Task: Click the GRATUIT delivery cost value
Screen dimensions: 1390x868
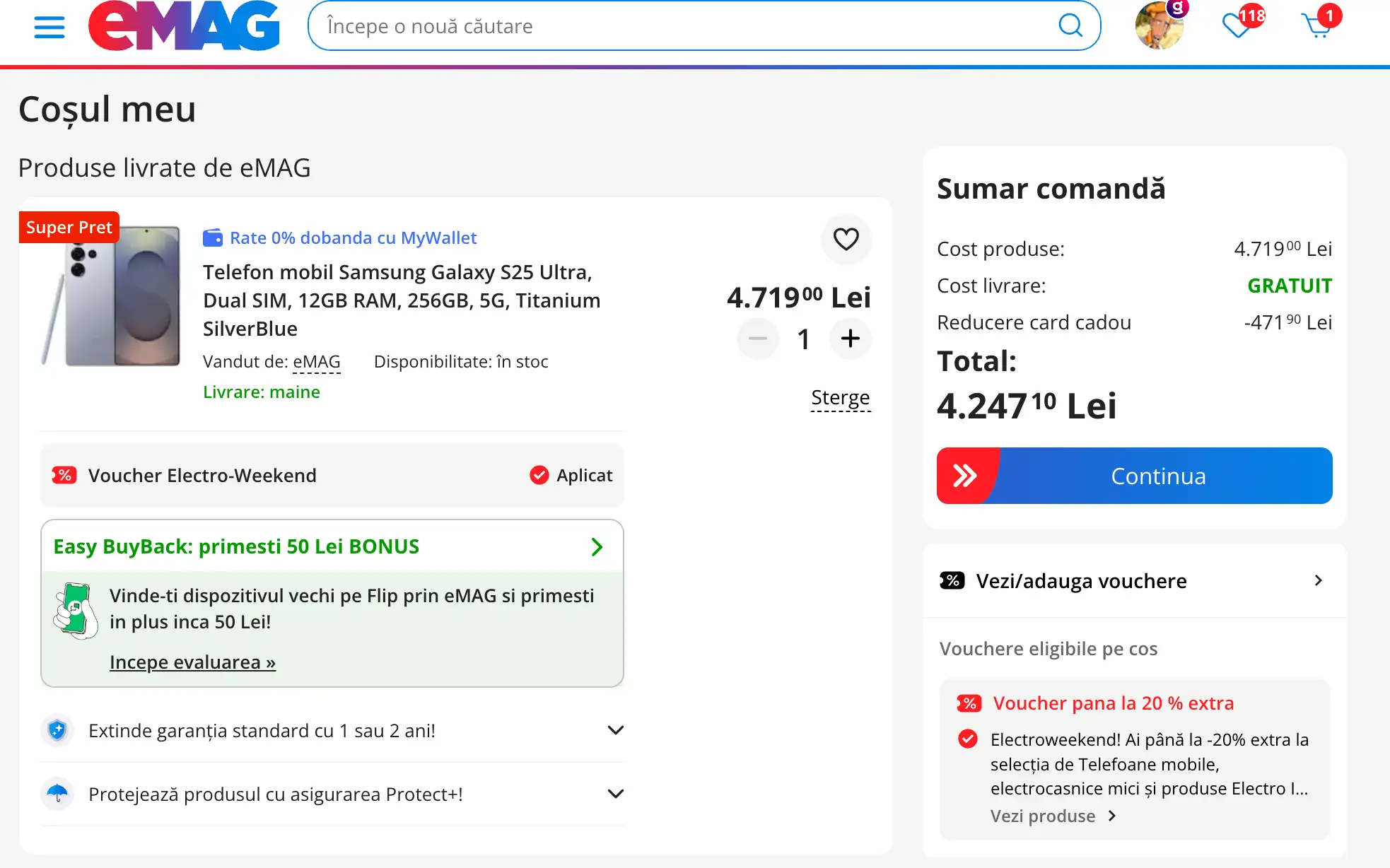Action: tap(1290, 286)
